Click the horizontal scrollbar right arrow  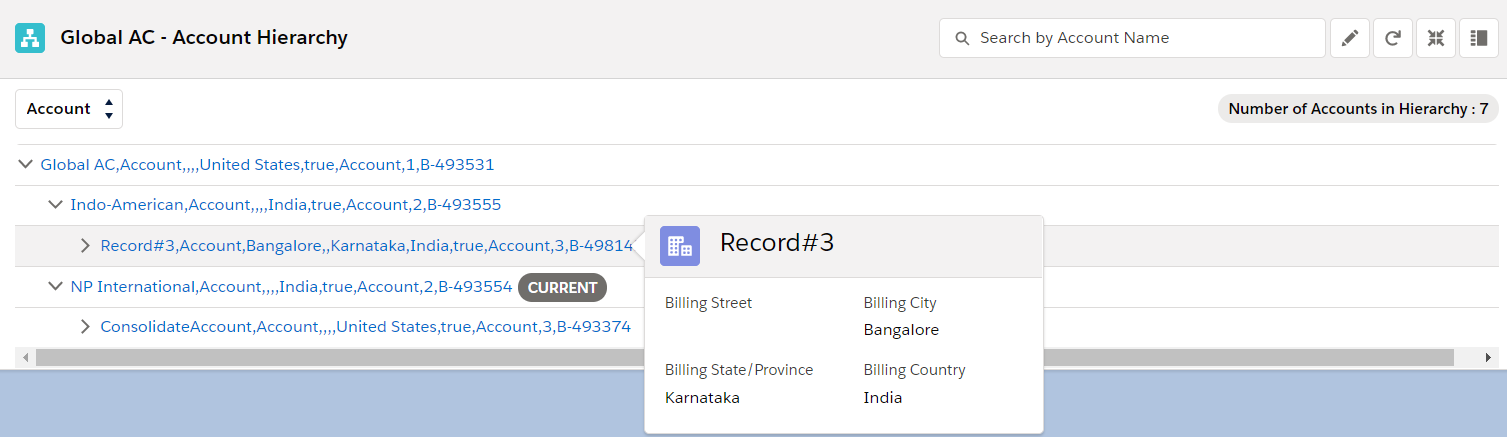1491,357
